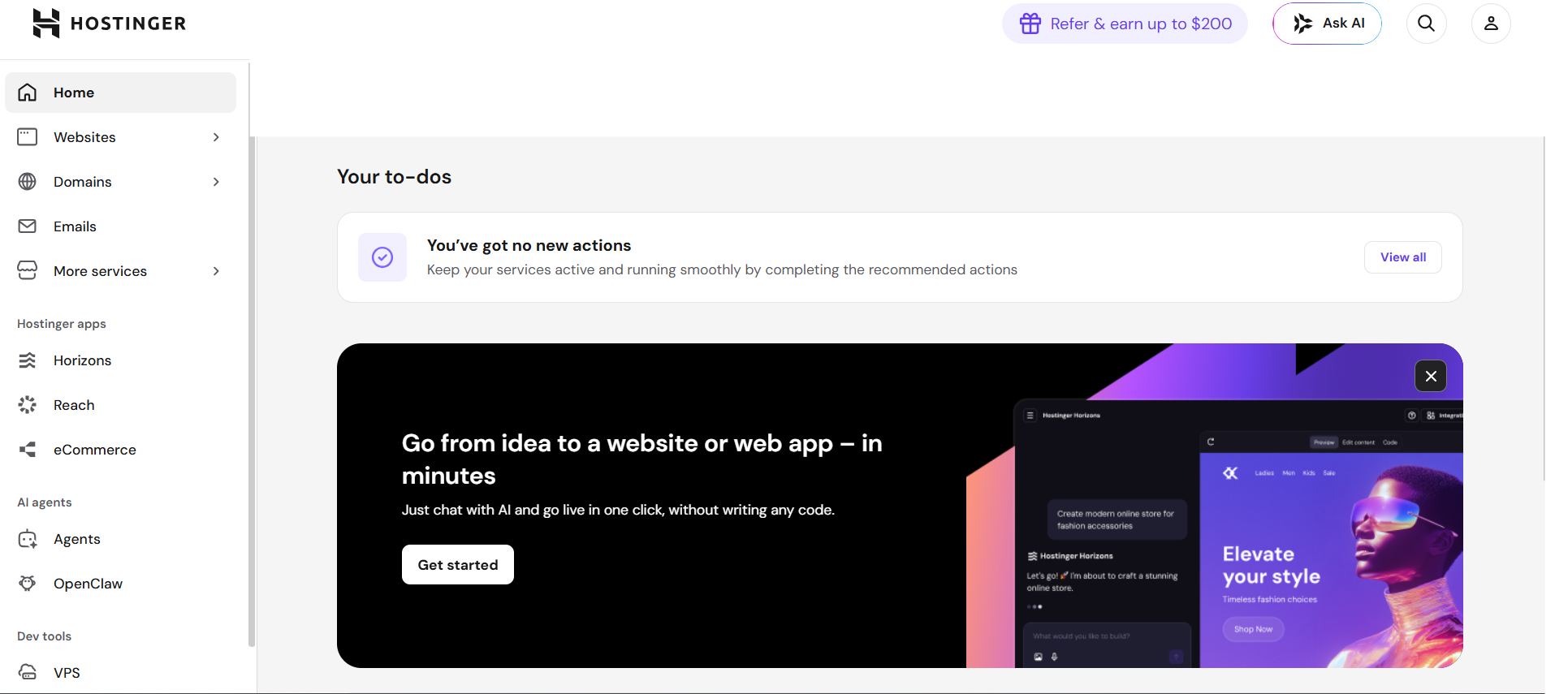Click Refer & earn up to $200
Screen dimensions: 1568x694
coord(1125,24)
